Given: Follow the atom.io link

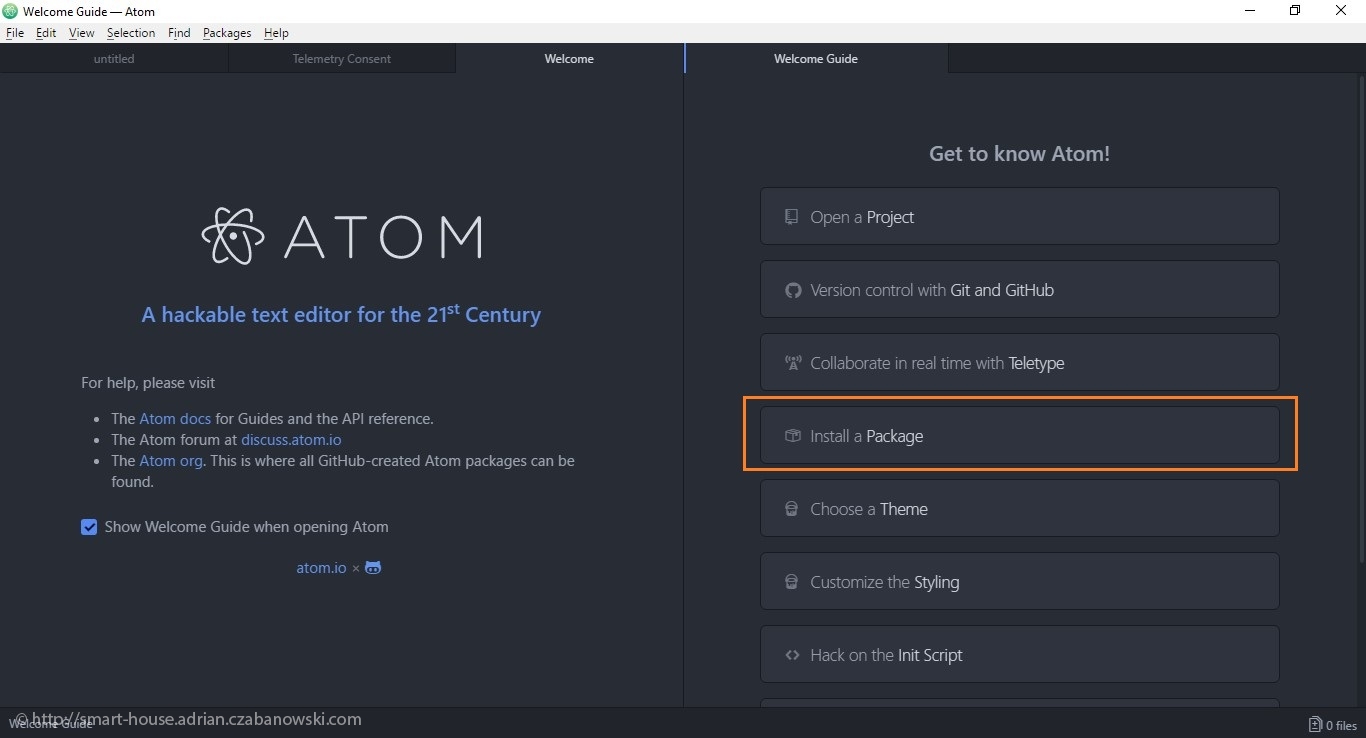Looking at the screenshot, I should pos(321,568).
